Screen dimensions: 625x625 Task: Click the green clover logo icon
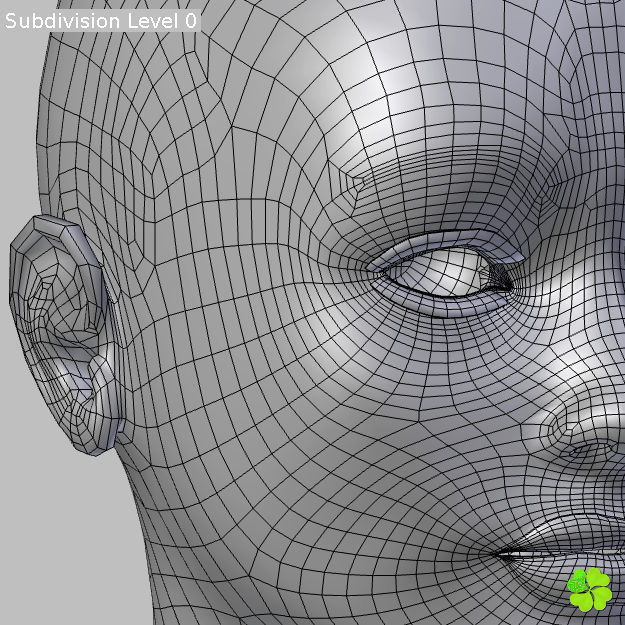(590, 590)
